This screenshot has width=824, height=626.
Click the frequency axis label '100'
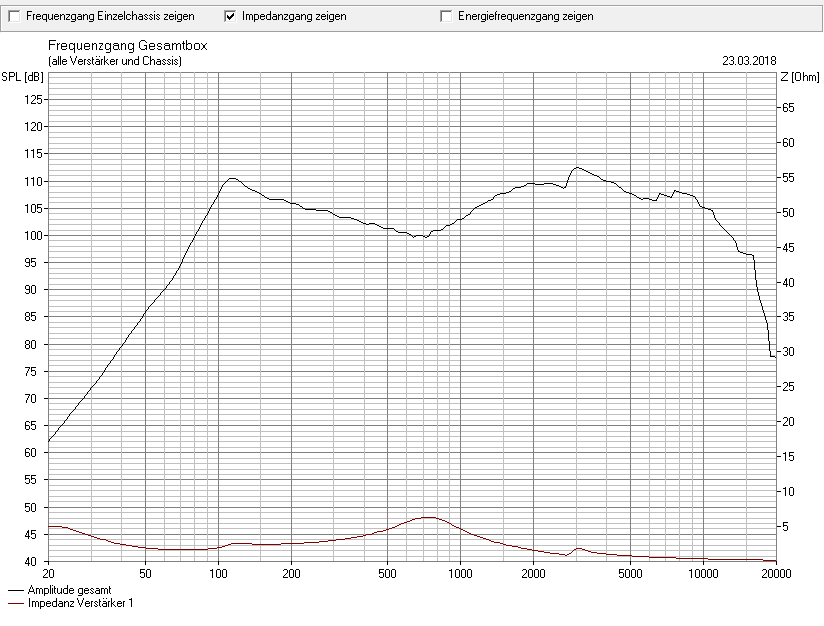click(x=218, y=574)
